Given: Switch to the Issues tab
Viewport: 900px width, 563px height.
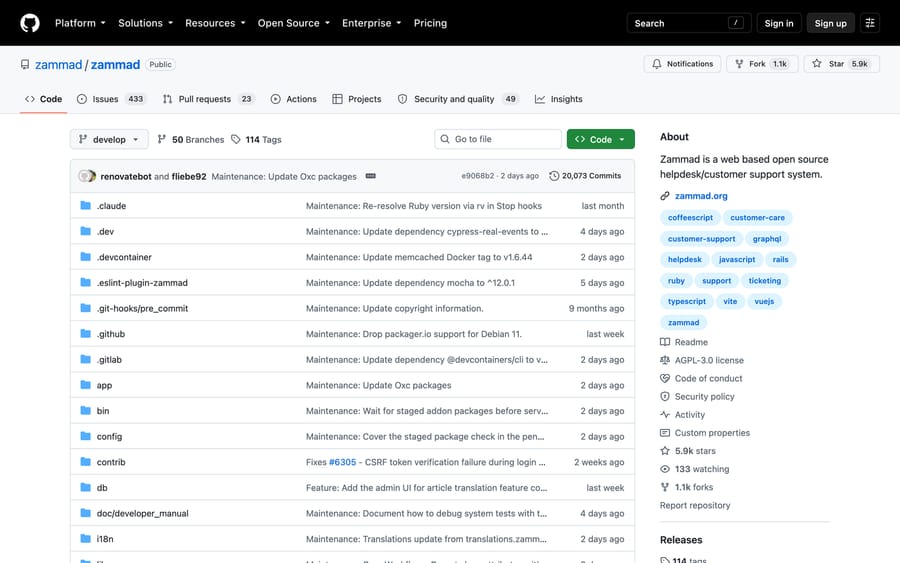Looking at the screenshot, I should pyautogui.click(x=112, y=99).
